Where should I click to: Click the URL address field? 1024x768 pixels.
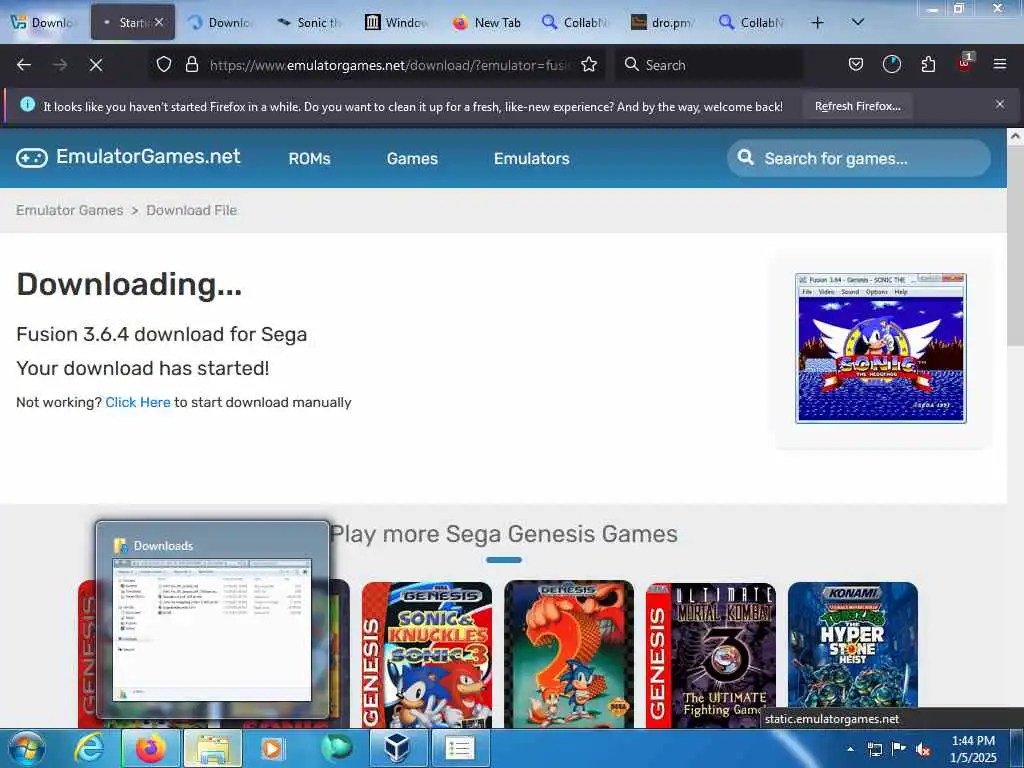[389, 65]
